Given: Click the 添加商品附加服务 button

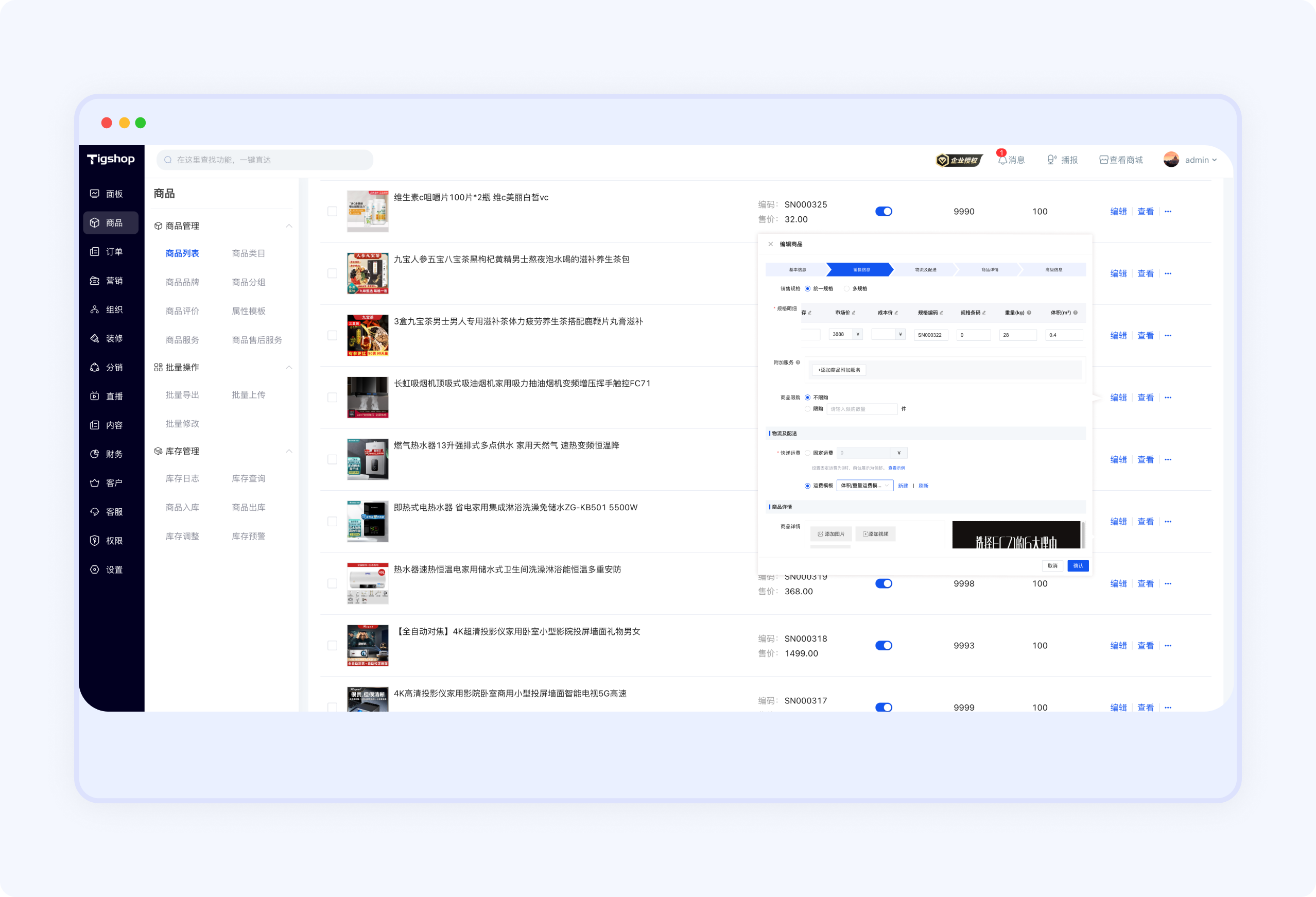Looking at the screenshot, I should pyautogui.click(x=839, y=370).
